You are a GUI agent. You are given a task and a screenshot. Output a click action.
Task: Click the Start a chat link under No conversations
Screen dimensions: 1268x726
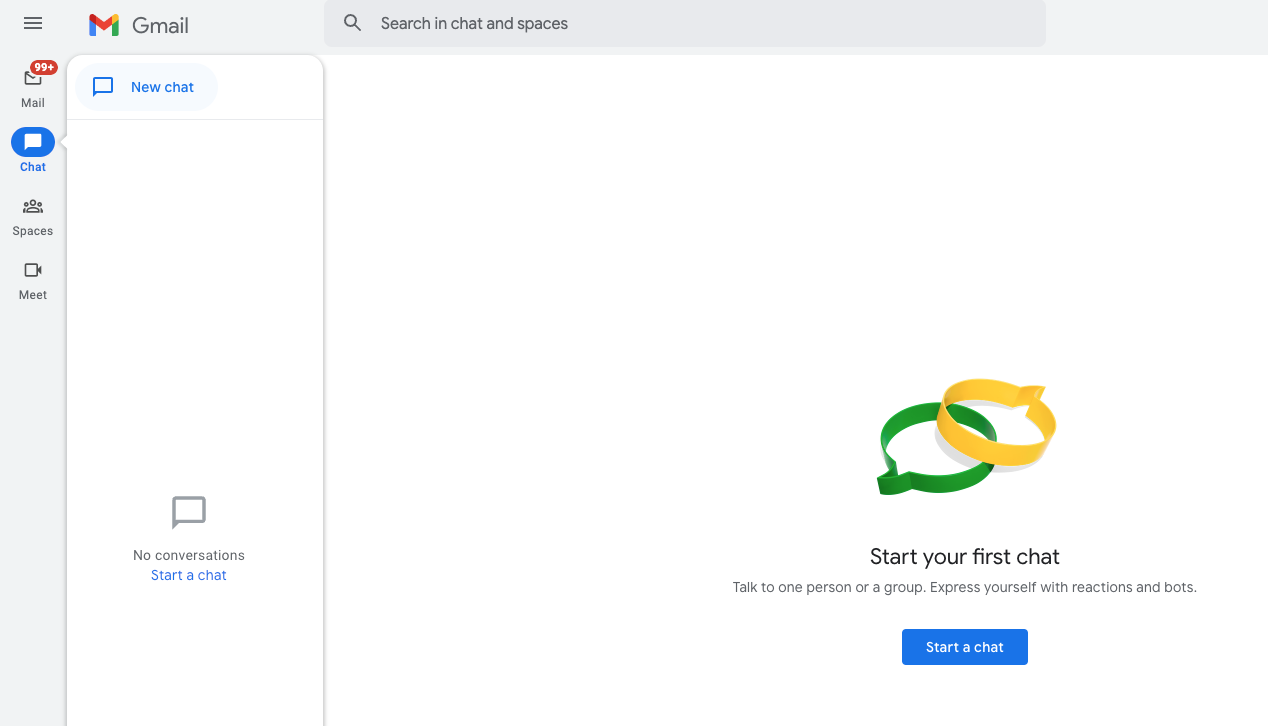189,575
